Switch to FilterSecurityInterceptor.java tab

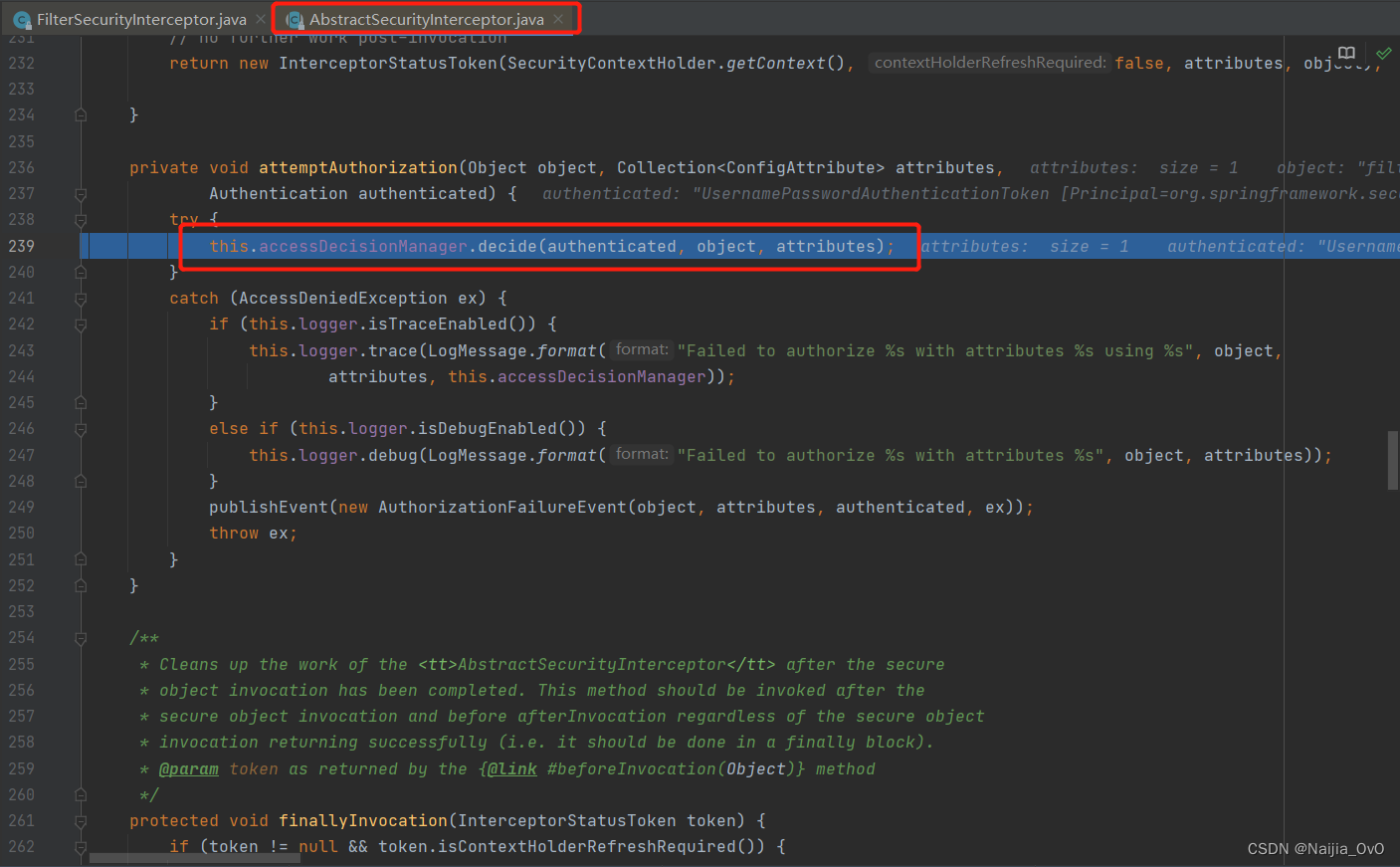pos(141,19)
